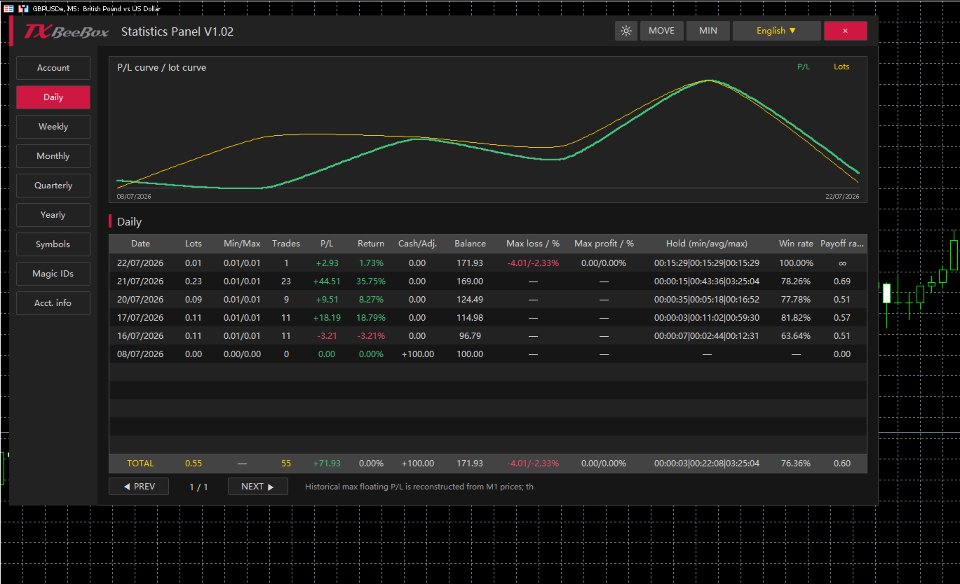This screenshot has height=584, width=960.
Task: Click the Max profit / % column header
Action: pyautogui.click(x=604, y=244)
